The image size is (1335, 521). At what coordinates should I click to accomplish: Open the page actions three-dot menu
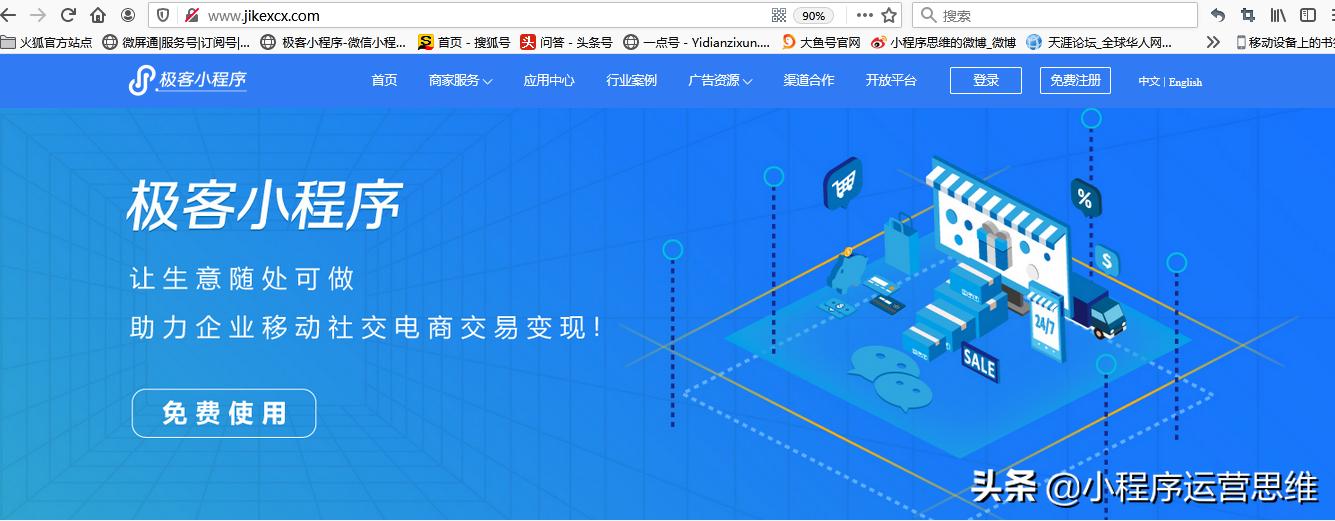click(x=864, y=15)
